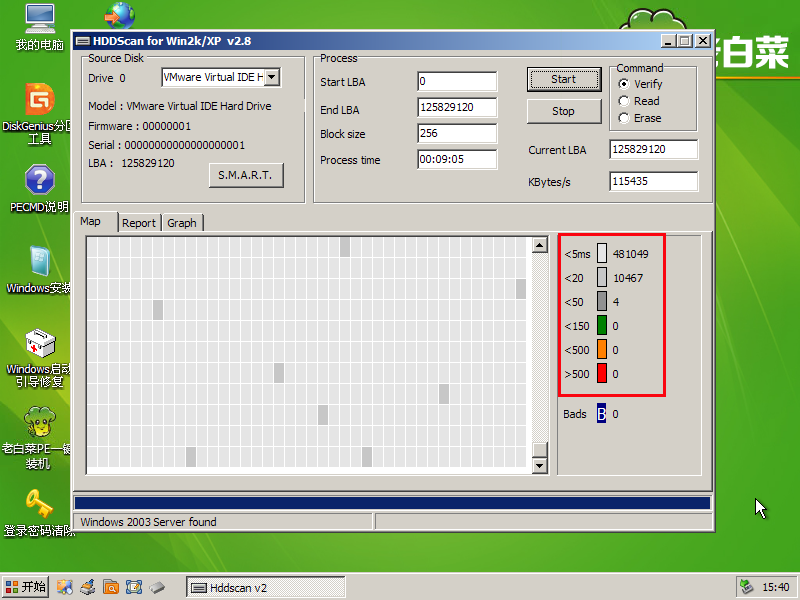The image size is (800, 600).
Task: Click the screen capture quick launch icon
Action: coord(134,587)
